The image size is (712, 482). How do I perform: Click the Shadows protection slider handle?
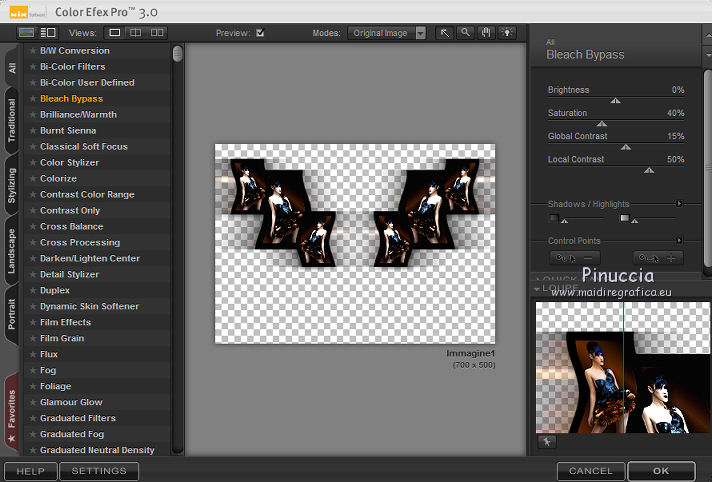pos(564,221)
